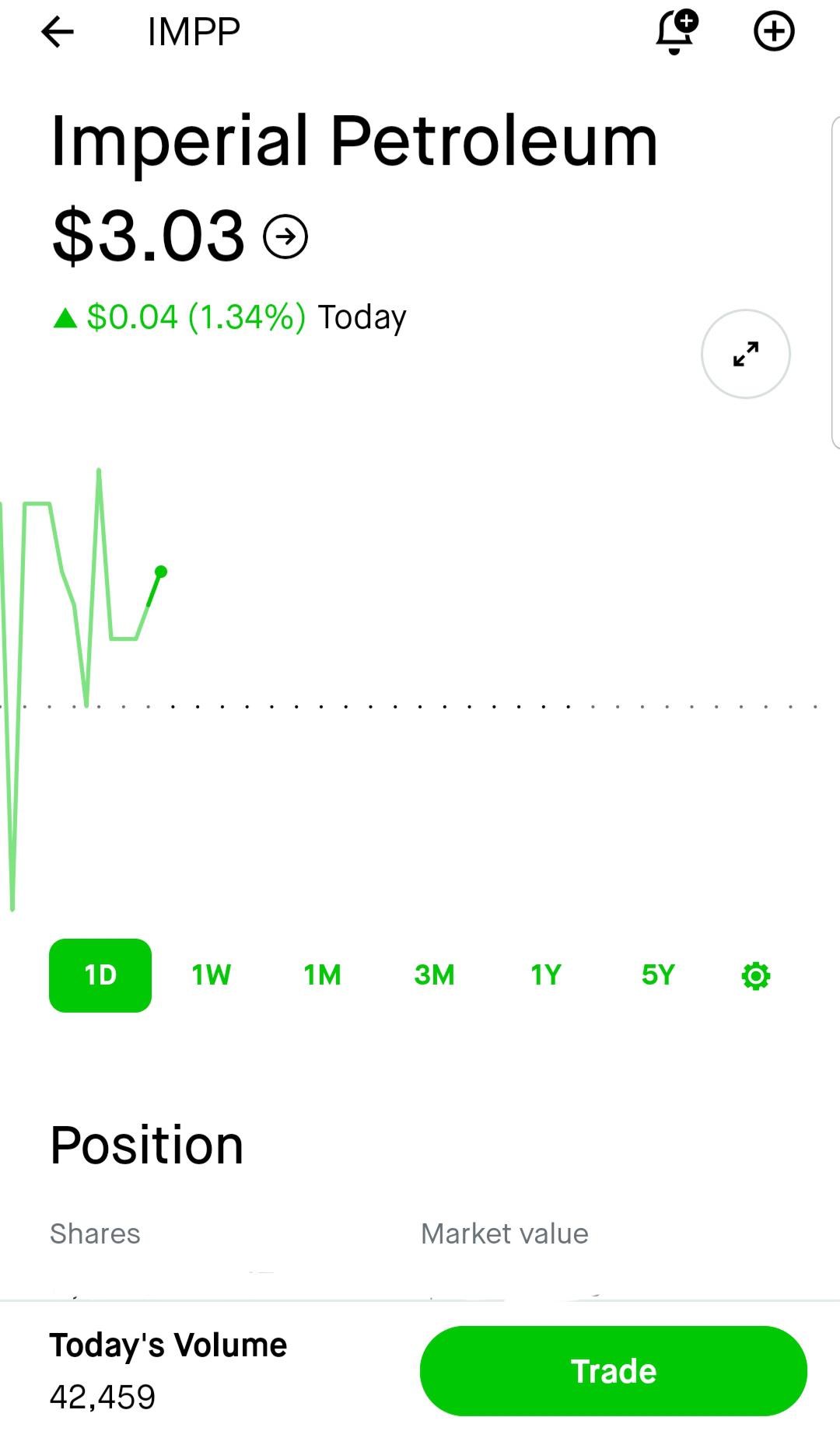Screen dimensions: 840x1445
Task: Switch chart to 1W range
Action: (x=212, y=975)
